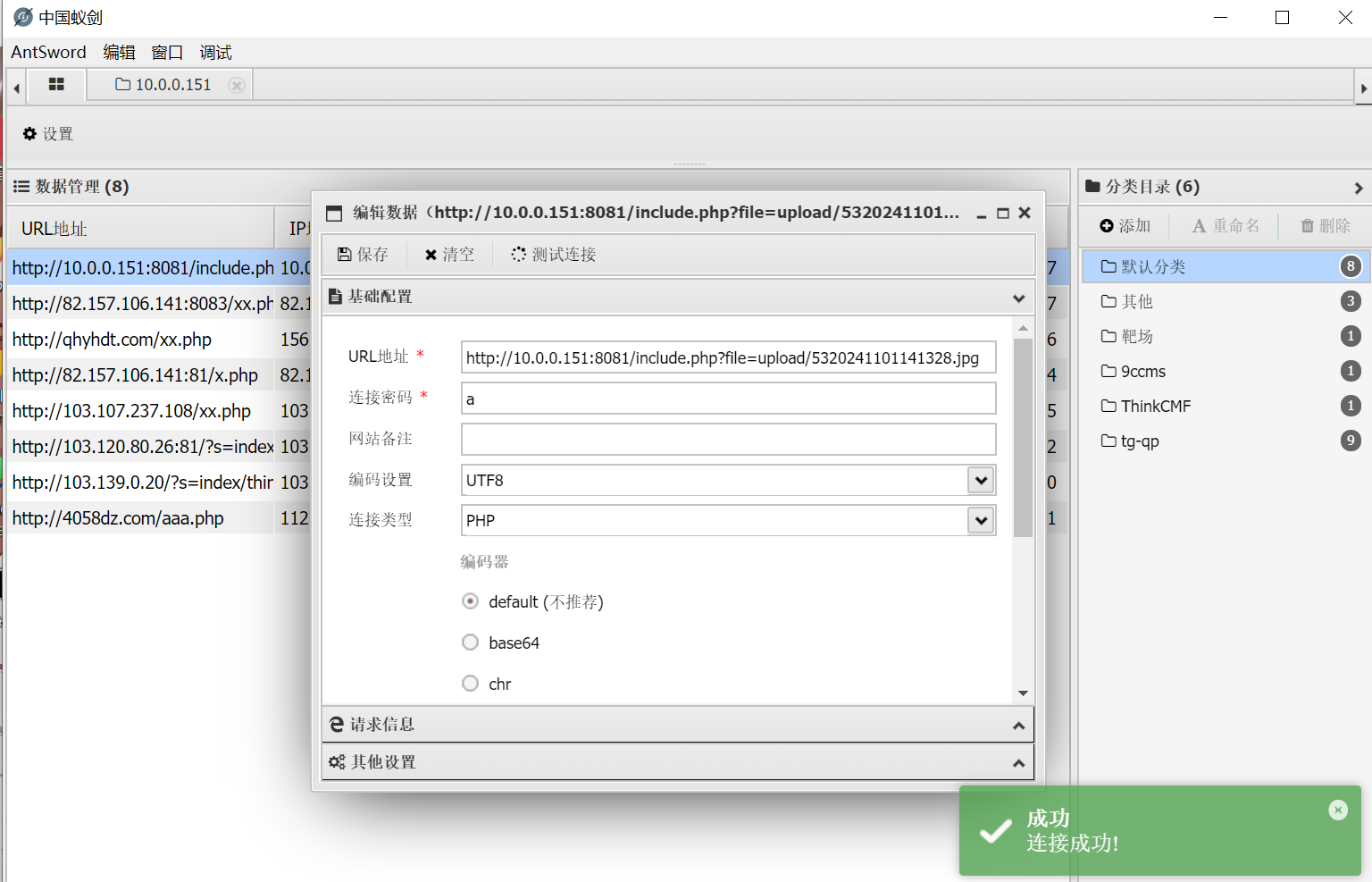Select the 靶场 category
The image size is (1372, 882).
click(x=1226, y=337)
